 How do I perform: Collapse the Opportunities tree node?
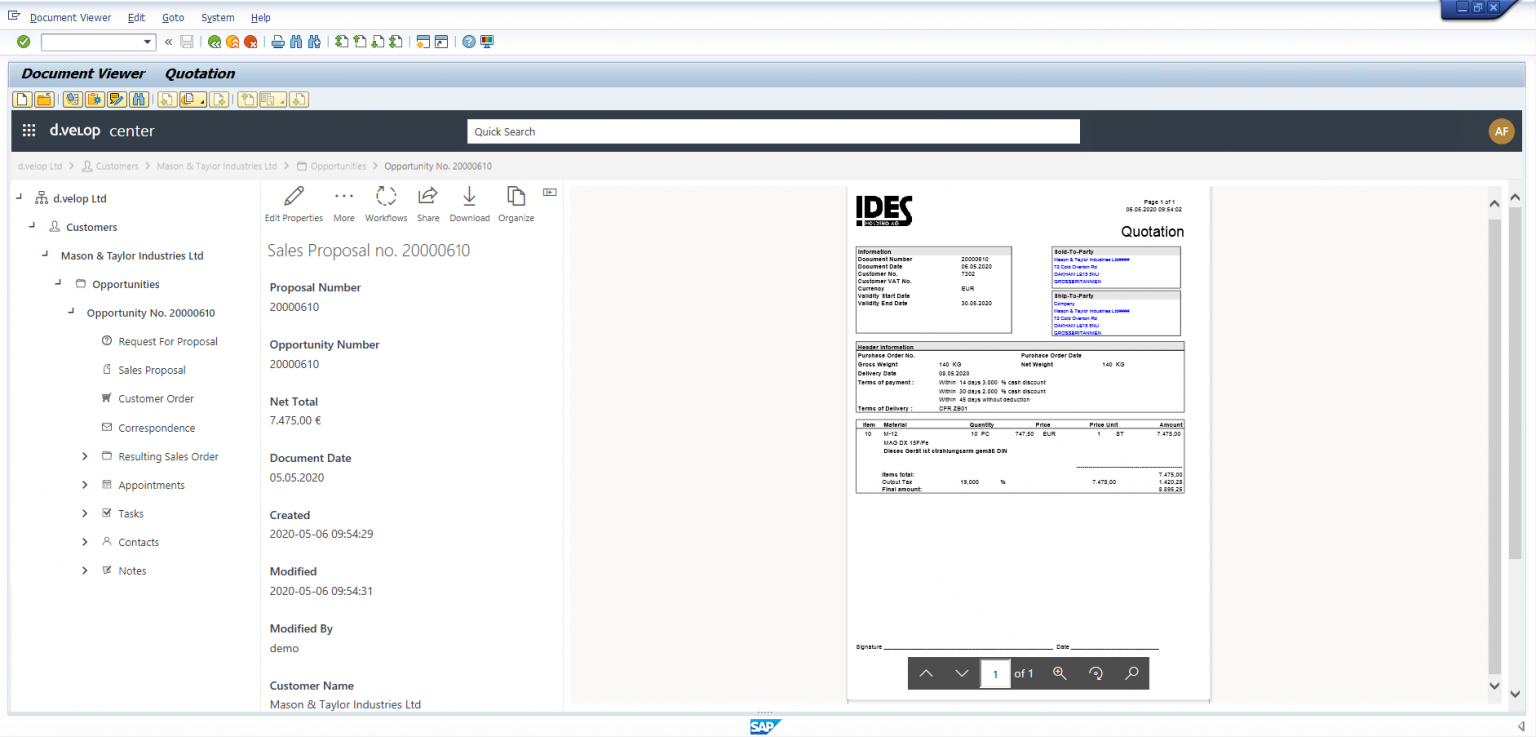(58, 283)
